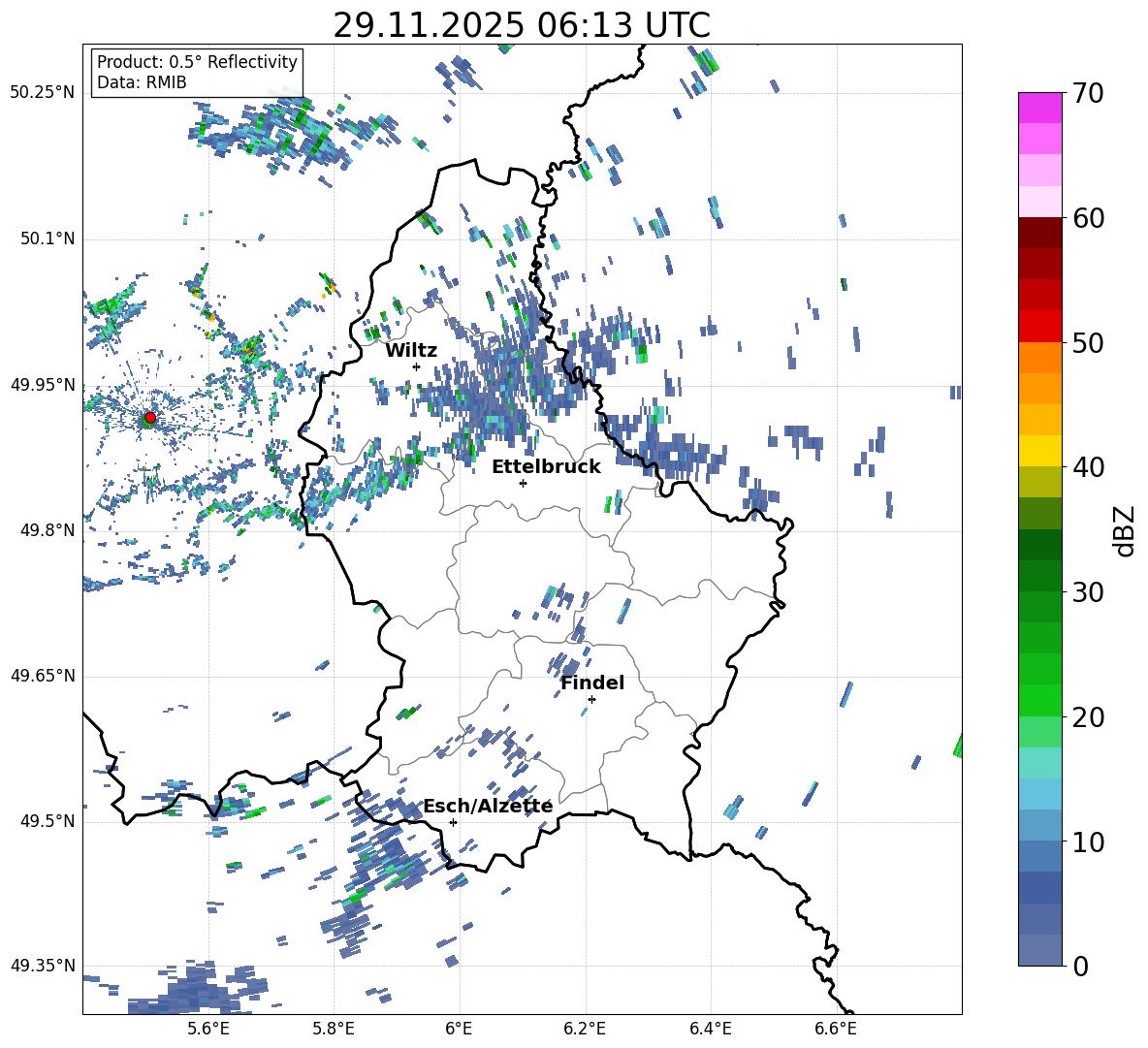The height and width of the screenshot is (1048, 1148).
Task: Click the 49.35°N latitude label
Action: point(43,966)
